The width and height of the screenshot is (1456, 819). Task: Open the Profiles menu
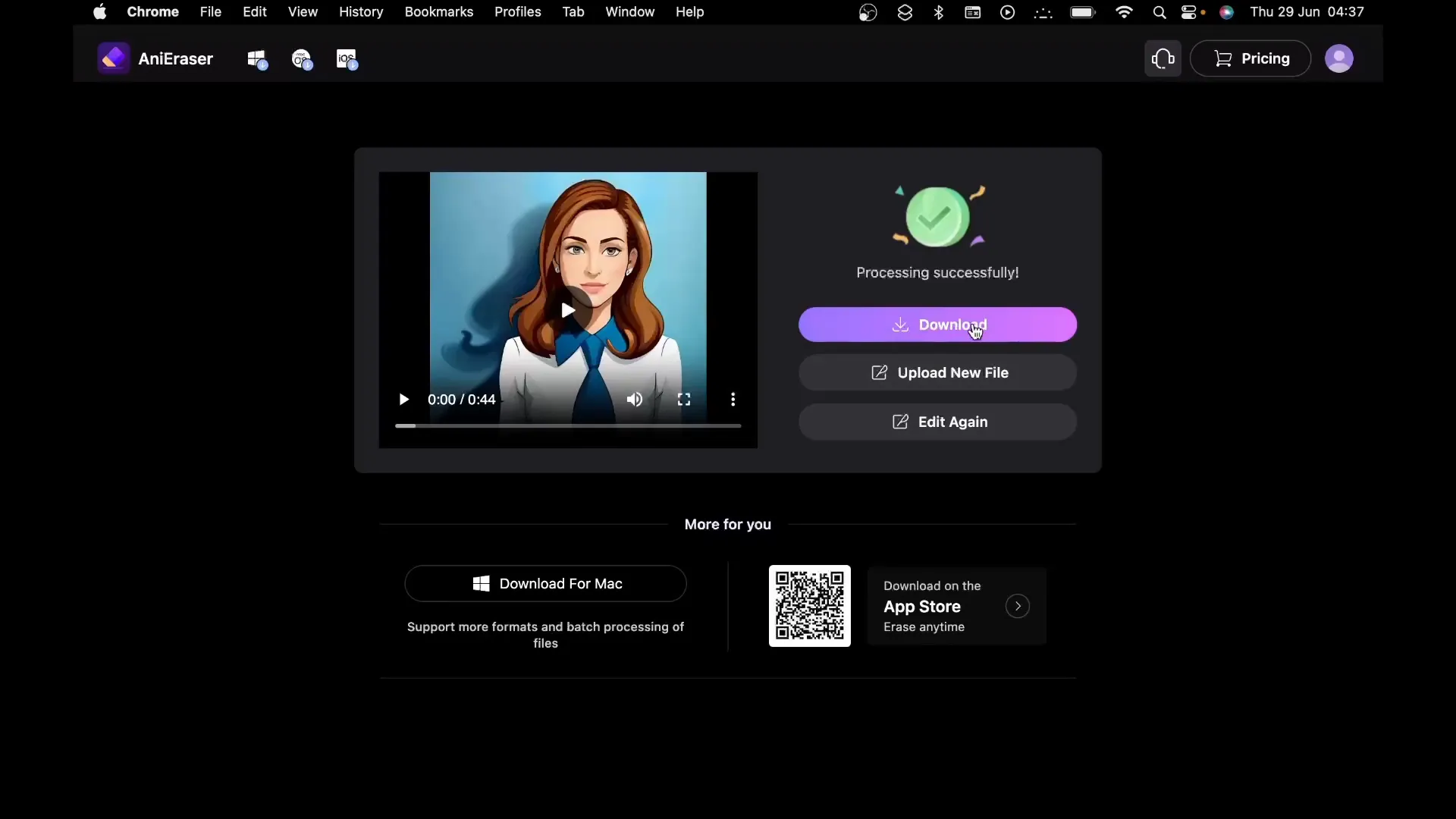(517, 12)
